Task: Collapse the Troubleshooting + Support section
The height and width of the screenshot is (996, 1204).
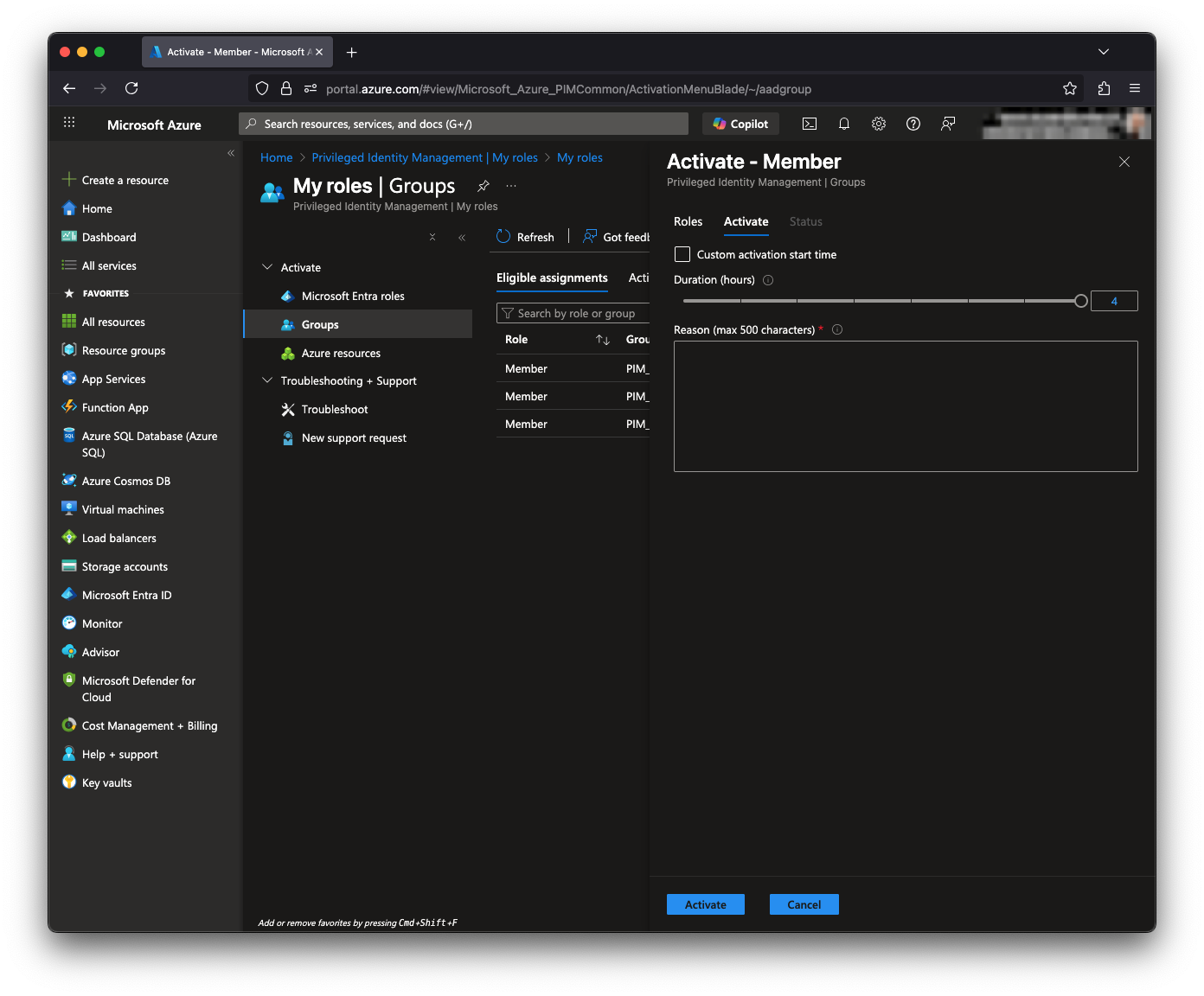Action: click(x=267, y=380)
